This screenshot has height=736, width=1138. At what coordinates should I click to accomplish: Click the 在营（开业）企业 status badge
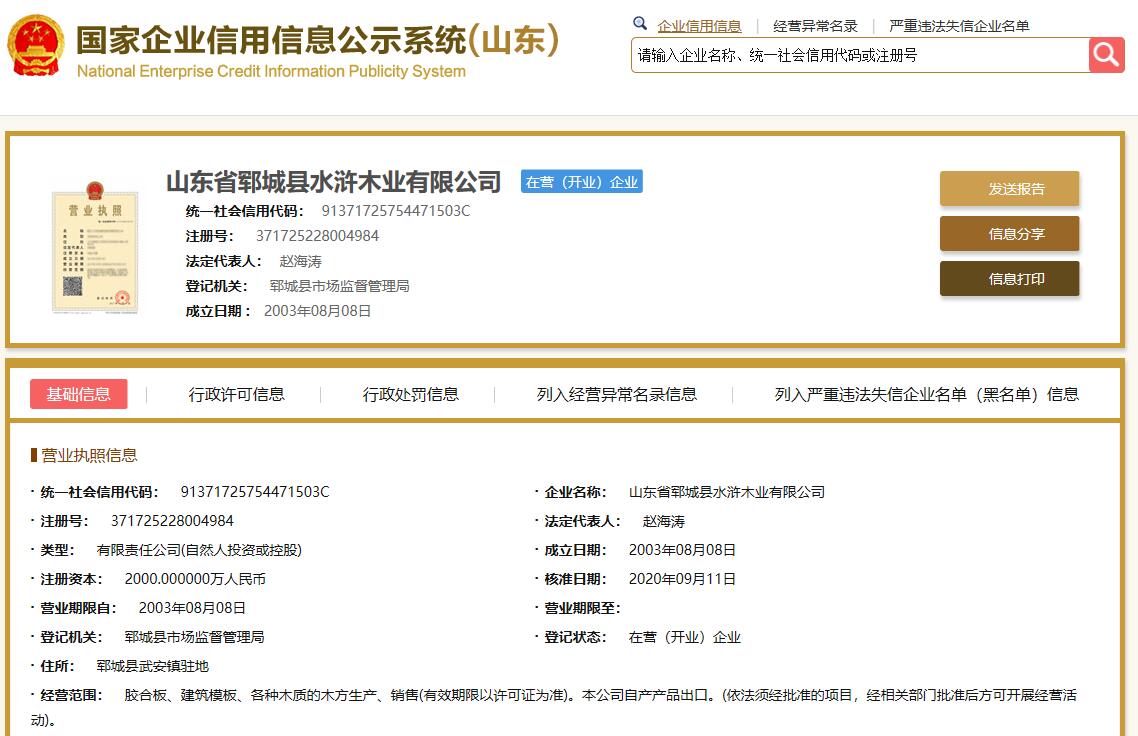581,182
